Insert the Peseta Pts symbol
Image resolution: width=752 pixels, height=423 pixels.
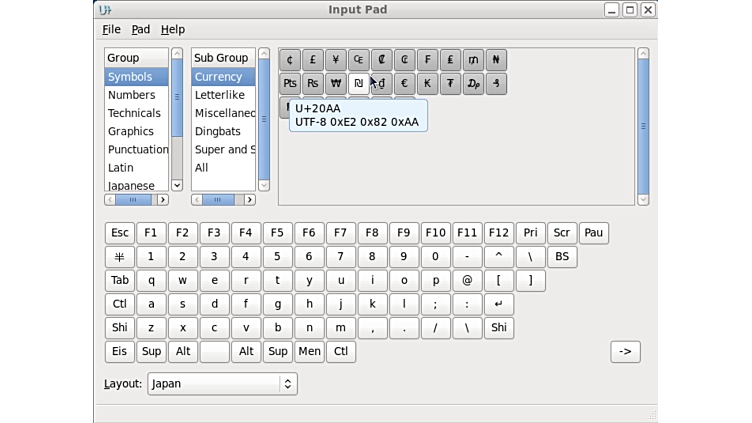290,84
